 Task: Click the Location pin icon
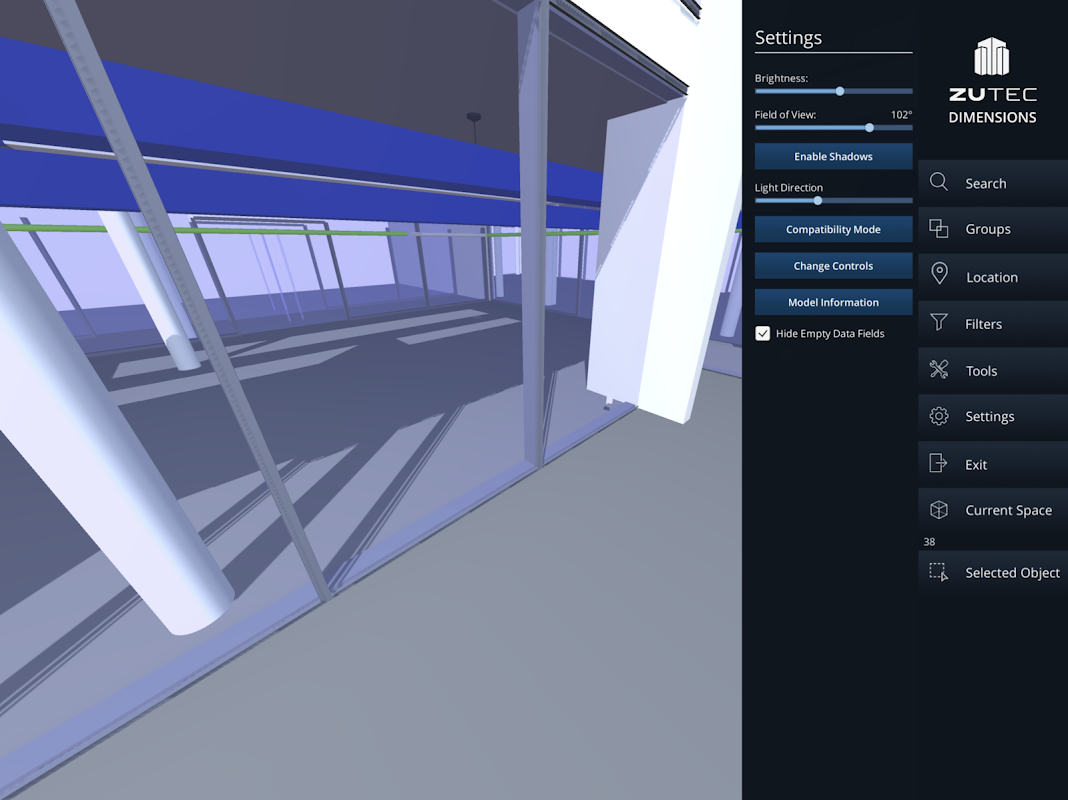coord(939,274)
